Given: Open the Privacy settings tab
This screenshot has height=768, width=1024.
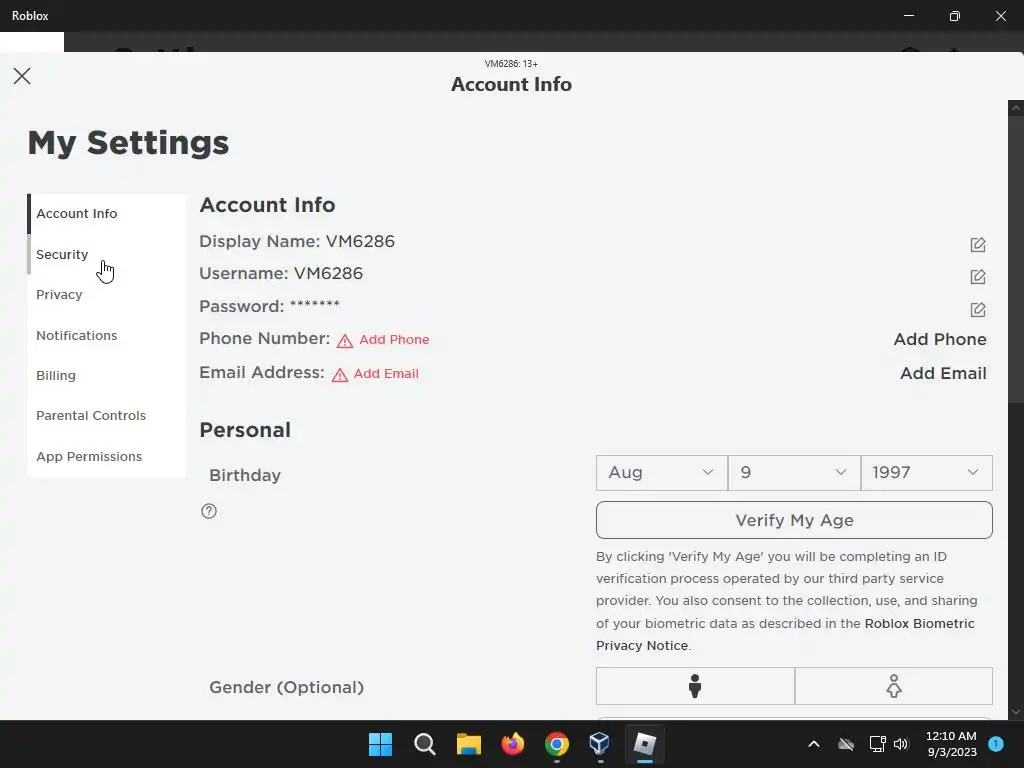Looking at the screenshot, I should (x=106, y=295).
